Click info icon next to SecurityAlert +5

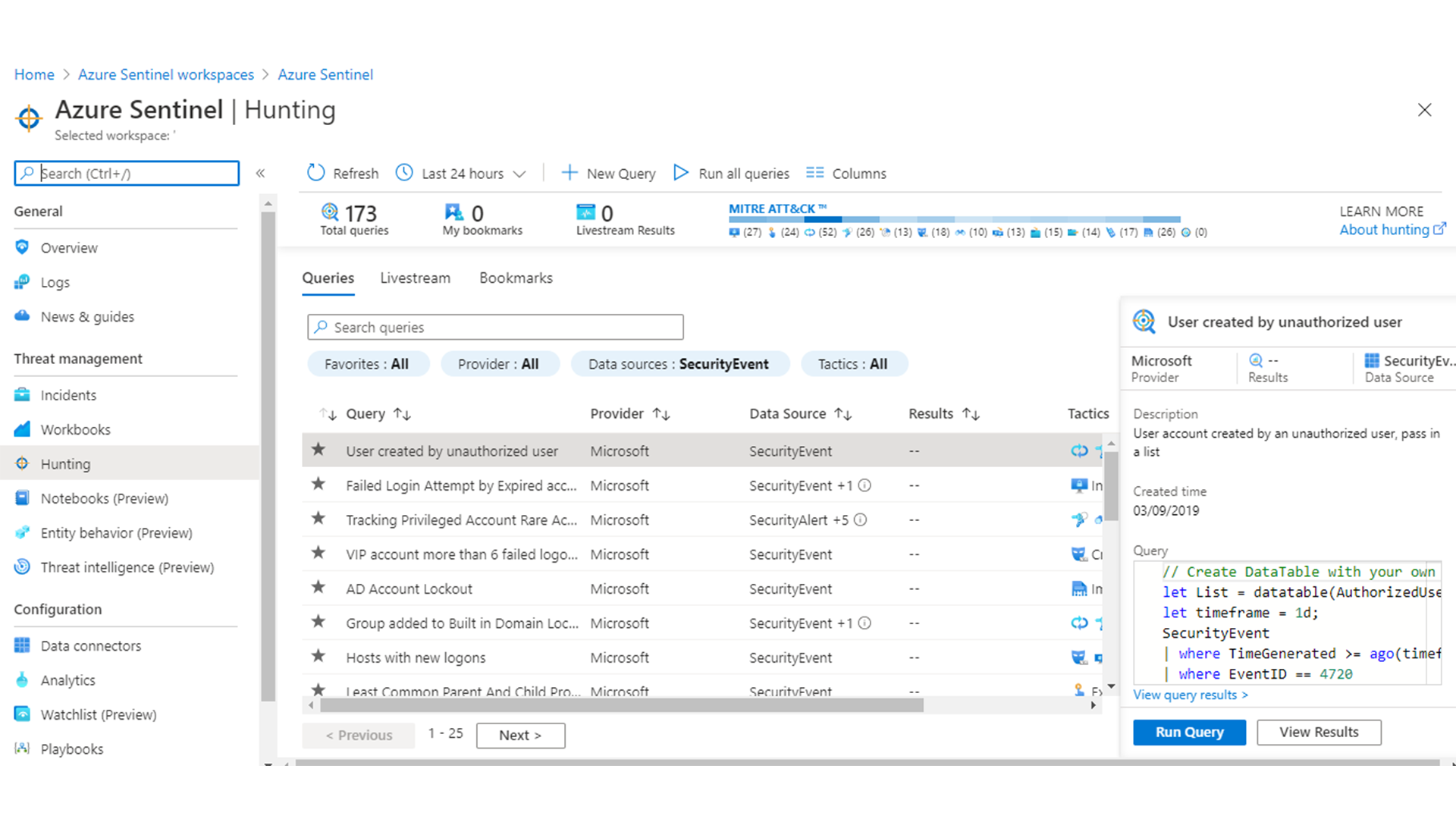pos(860,520)
